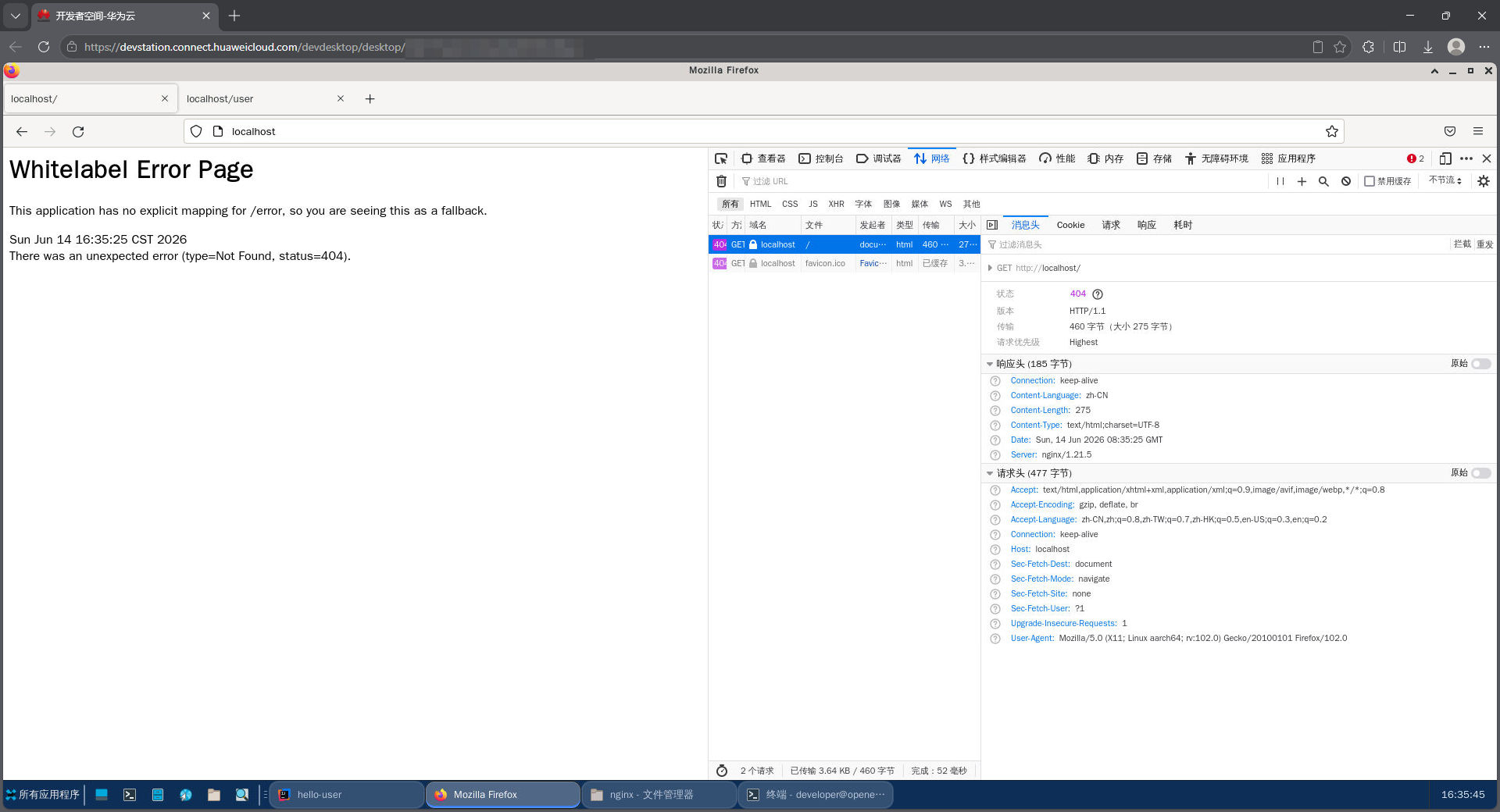Switch to the localhost/user Firefox tab
Image resolution: width=1500 pixels, height=812 pixels.
coord(265,98)
